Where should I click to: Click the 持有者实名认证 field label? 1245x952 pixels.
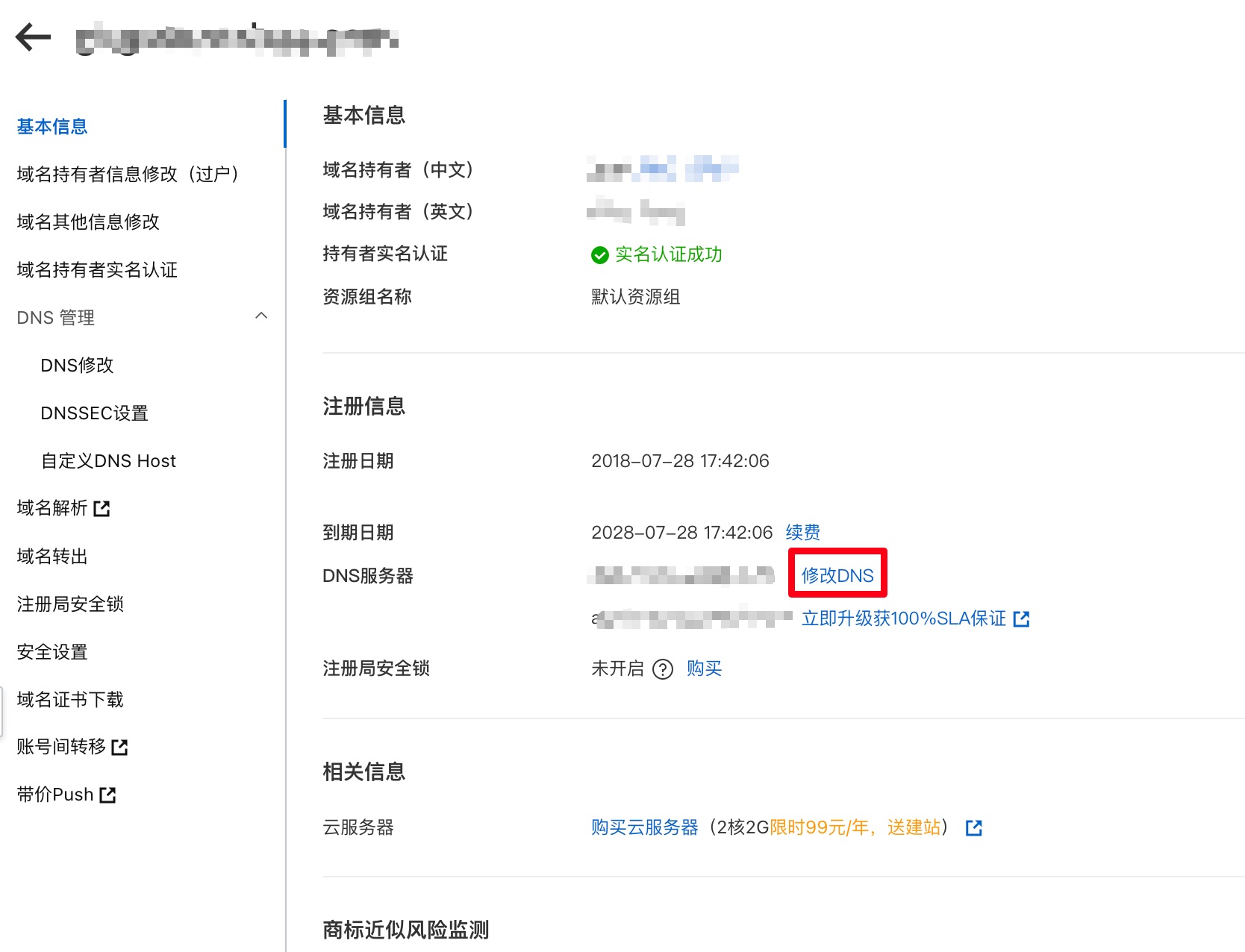point(385,254)
